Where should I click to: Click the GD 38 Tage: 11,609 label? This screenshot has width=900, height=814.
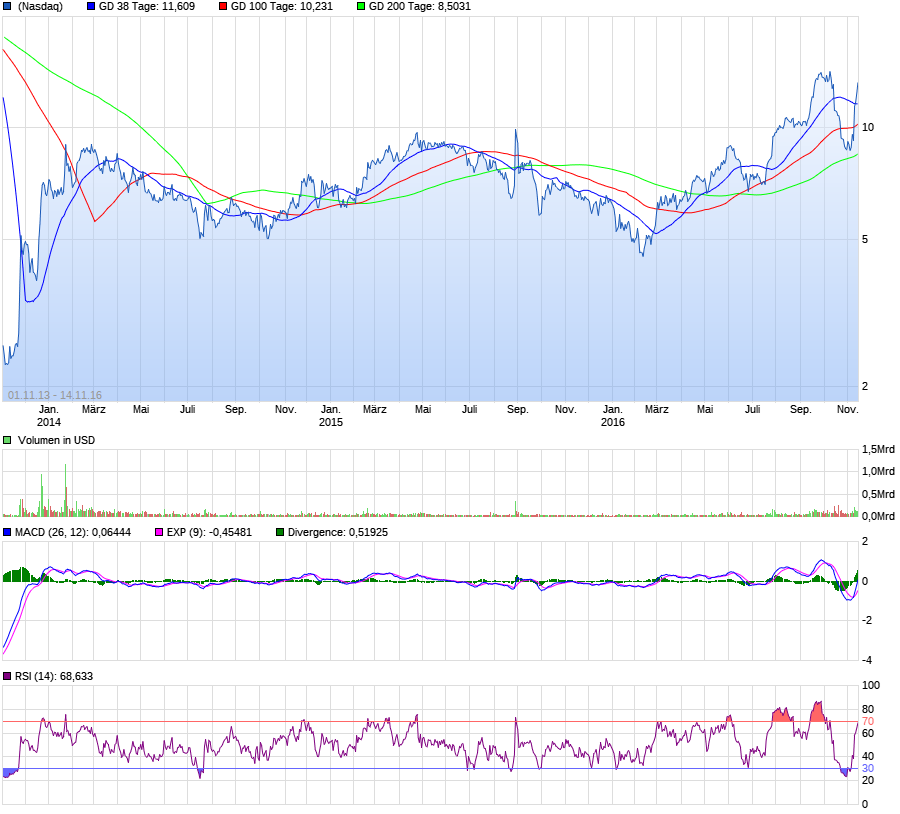point(146,6)
